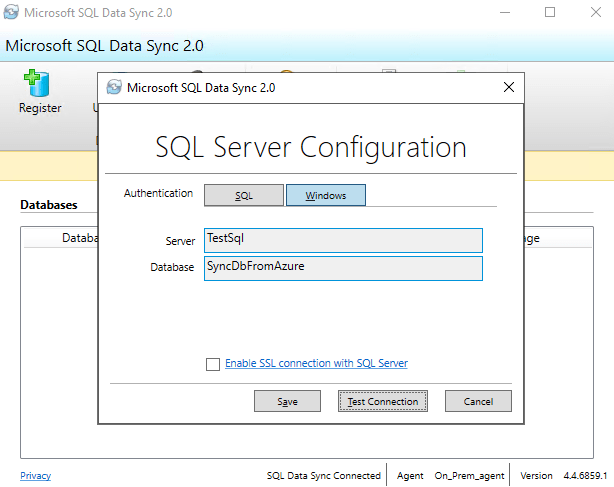Click version number '4.4.6859.1'

[x=585, y=476]
